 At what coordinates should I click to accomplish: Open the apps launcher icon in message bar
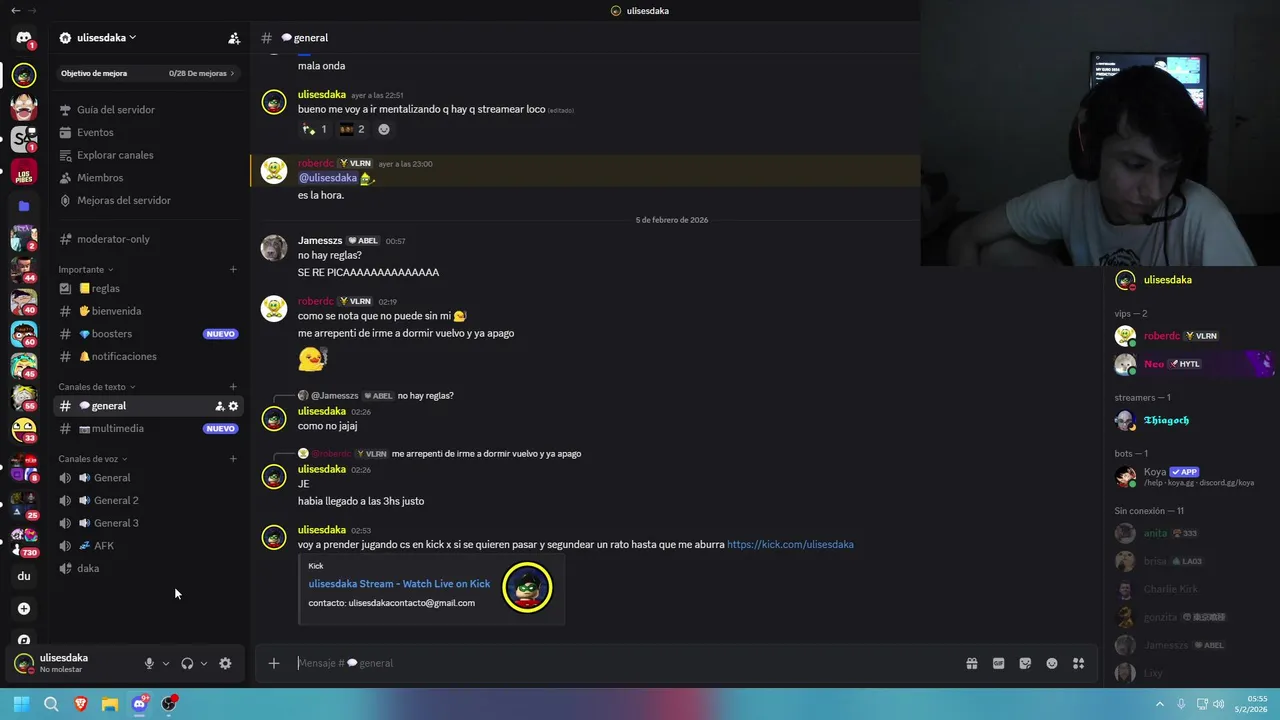pyautogui.click(x=1079, y=663)
